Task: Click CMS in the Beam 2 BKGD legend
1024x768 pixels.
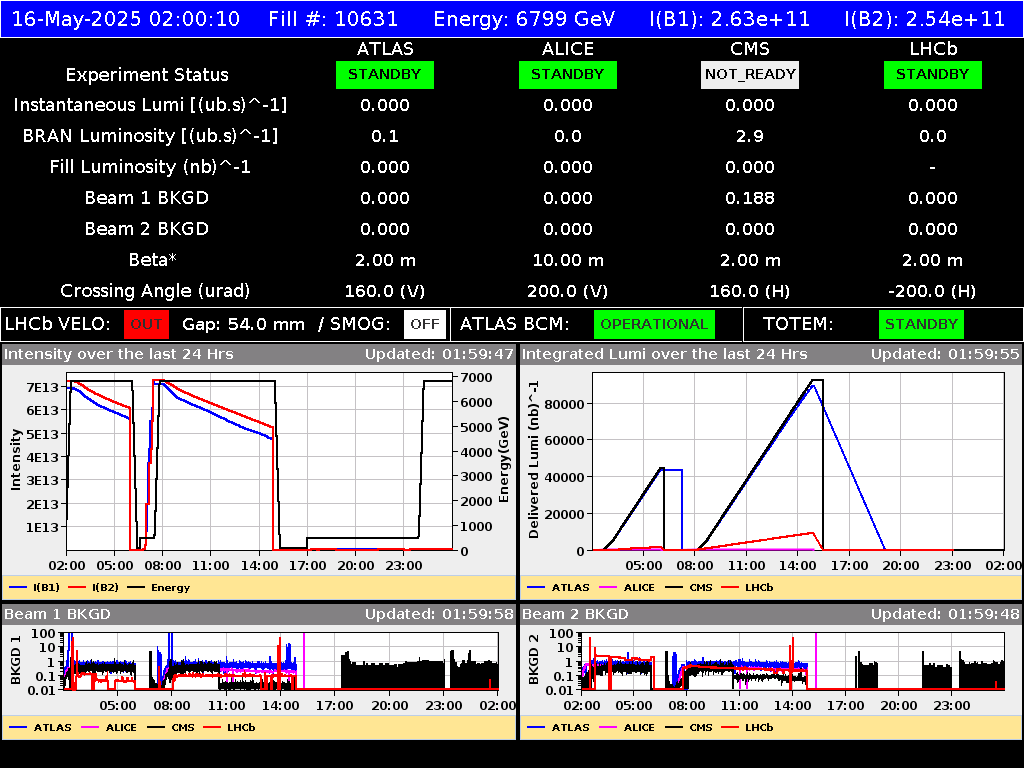Action: tap(701, 727)
